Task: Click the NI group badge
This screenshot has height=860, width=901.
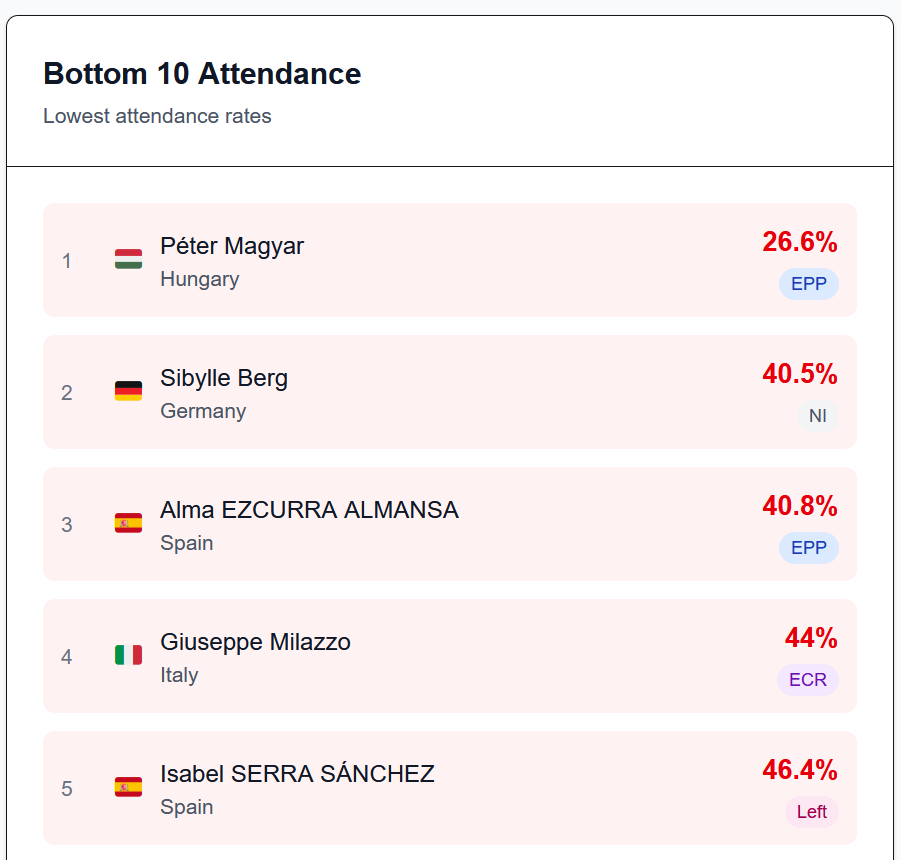Action: (817, 416)
